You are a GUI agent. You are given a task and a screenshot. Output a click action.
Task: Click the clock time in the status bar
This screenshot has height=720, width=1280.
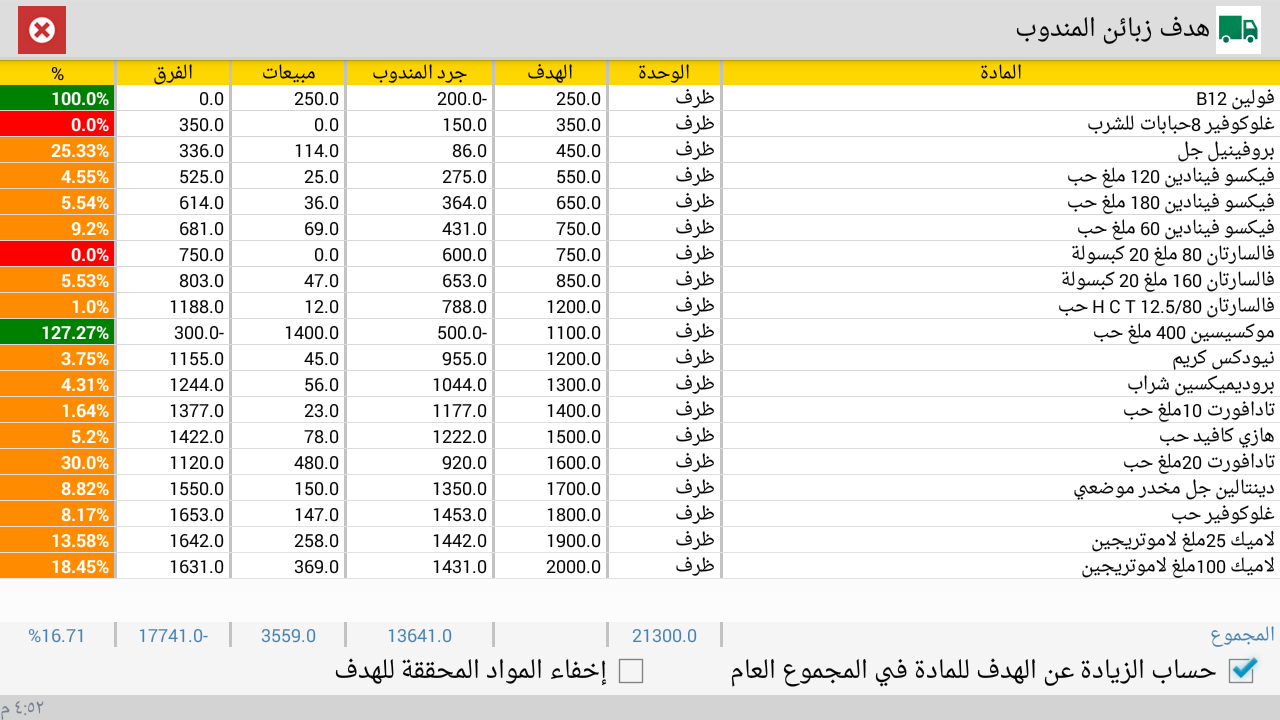22,707
